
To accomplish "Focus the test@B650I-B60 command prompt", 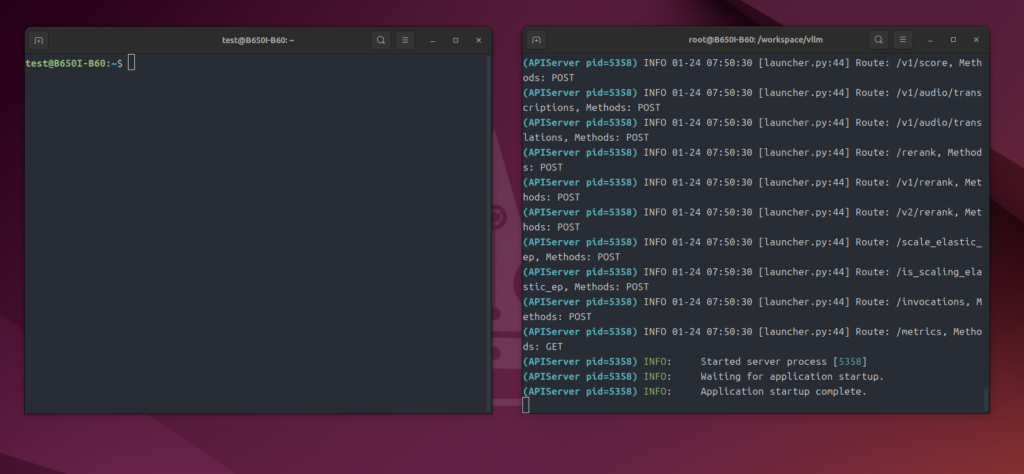I will pos(131,64).
